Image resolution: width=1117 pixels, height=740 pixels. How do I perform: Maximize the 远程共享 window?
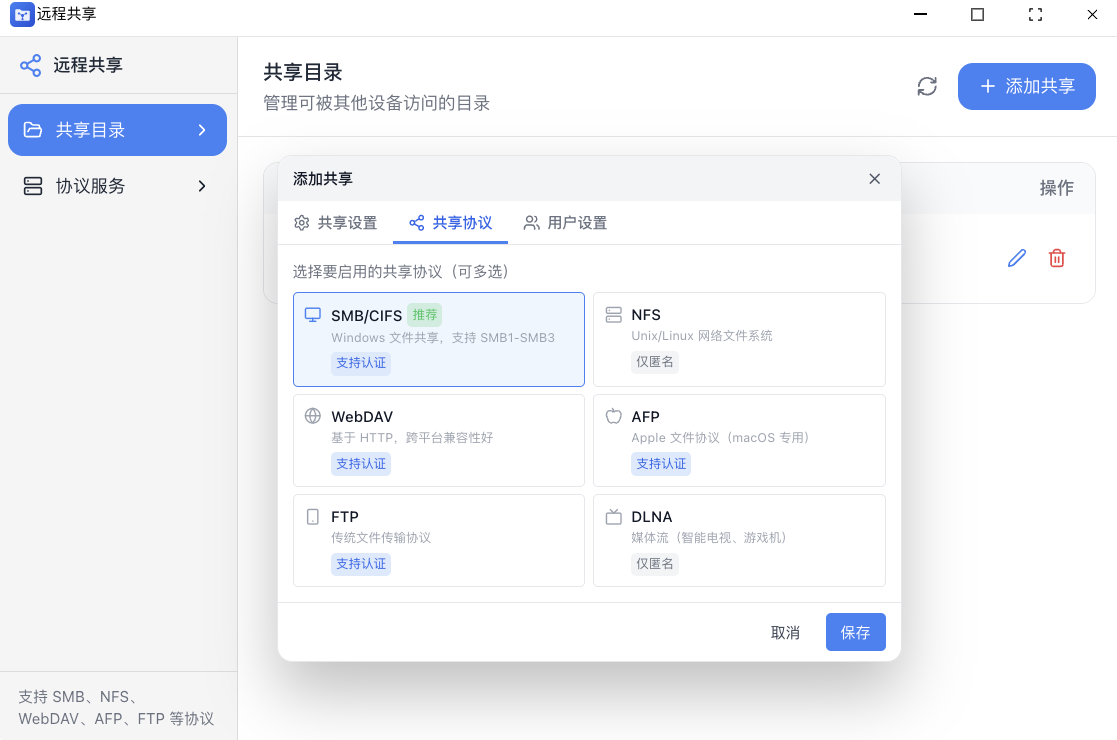point(977,14)
